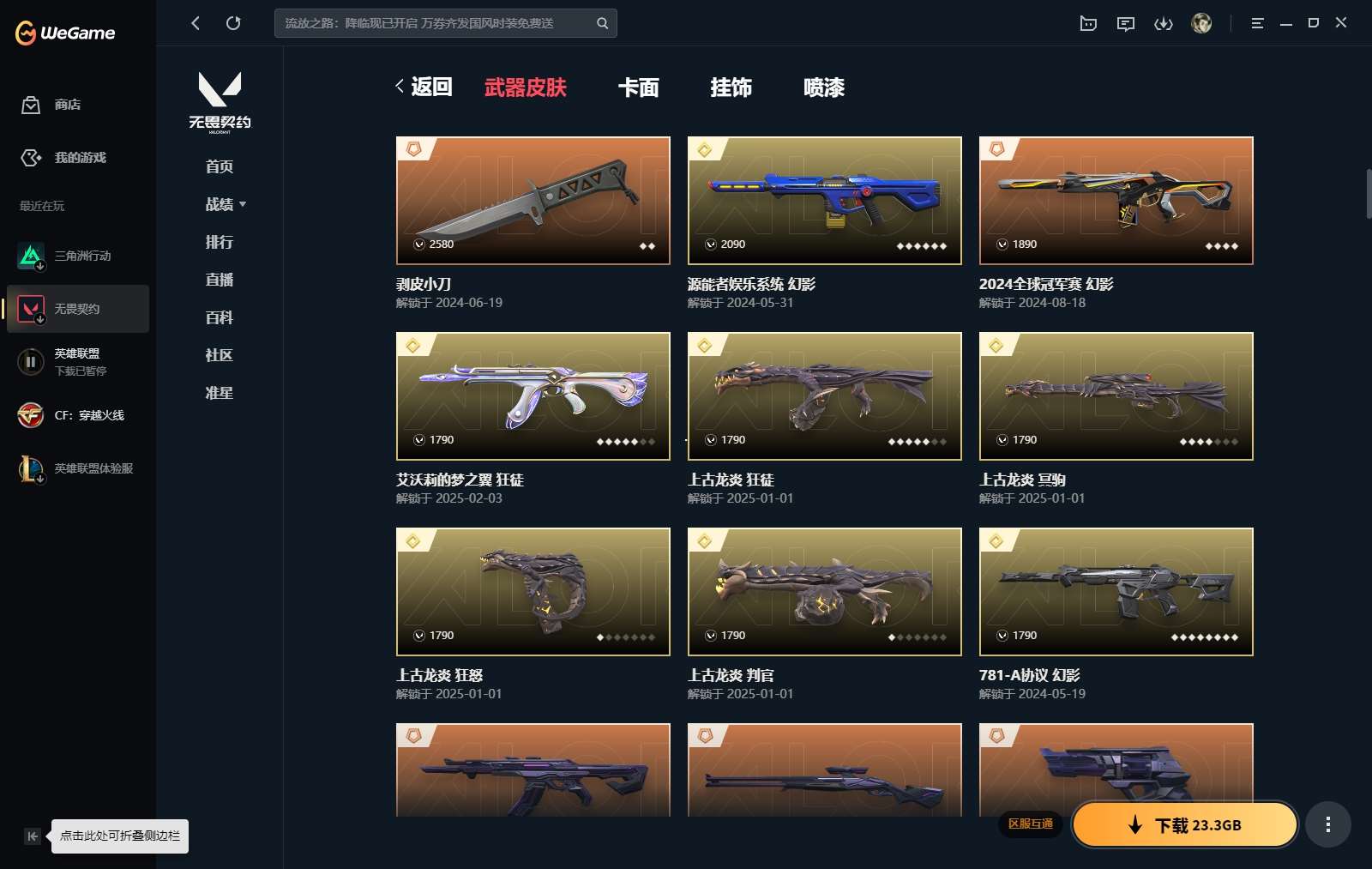Open the messages chat icon
The image size is (1372, 869).
point(1126,23)
